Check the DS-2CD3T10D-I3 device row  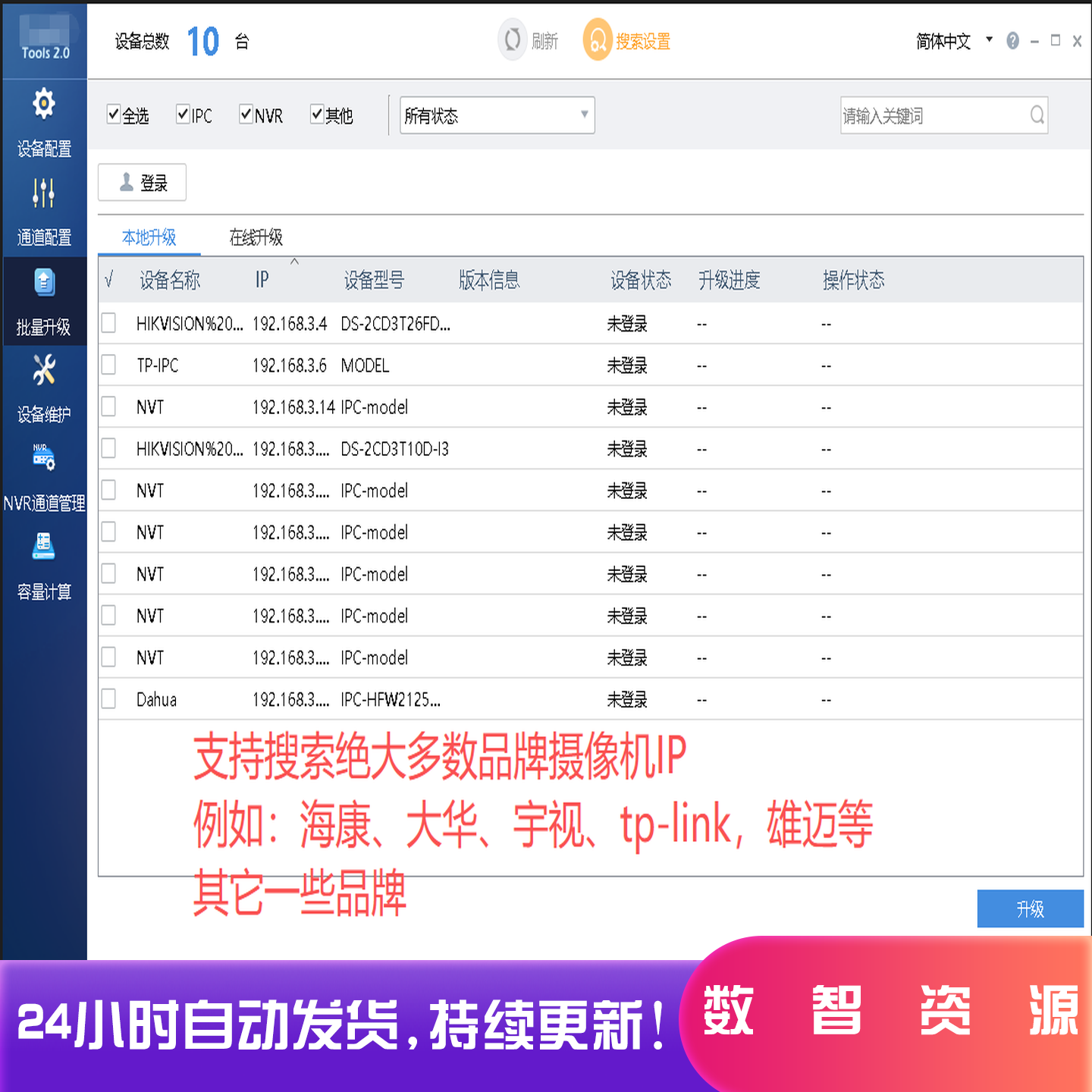tap(108, 448)
